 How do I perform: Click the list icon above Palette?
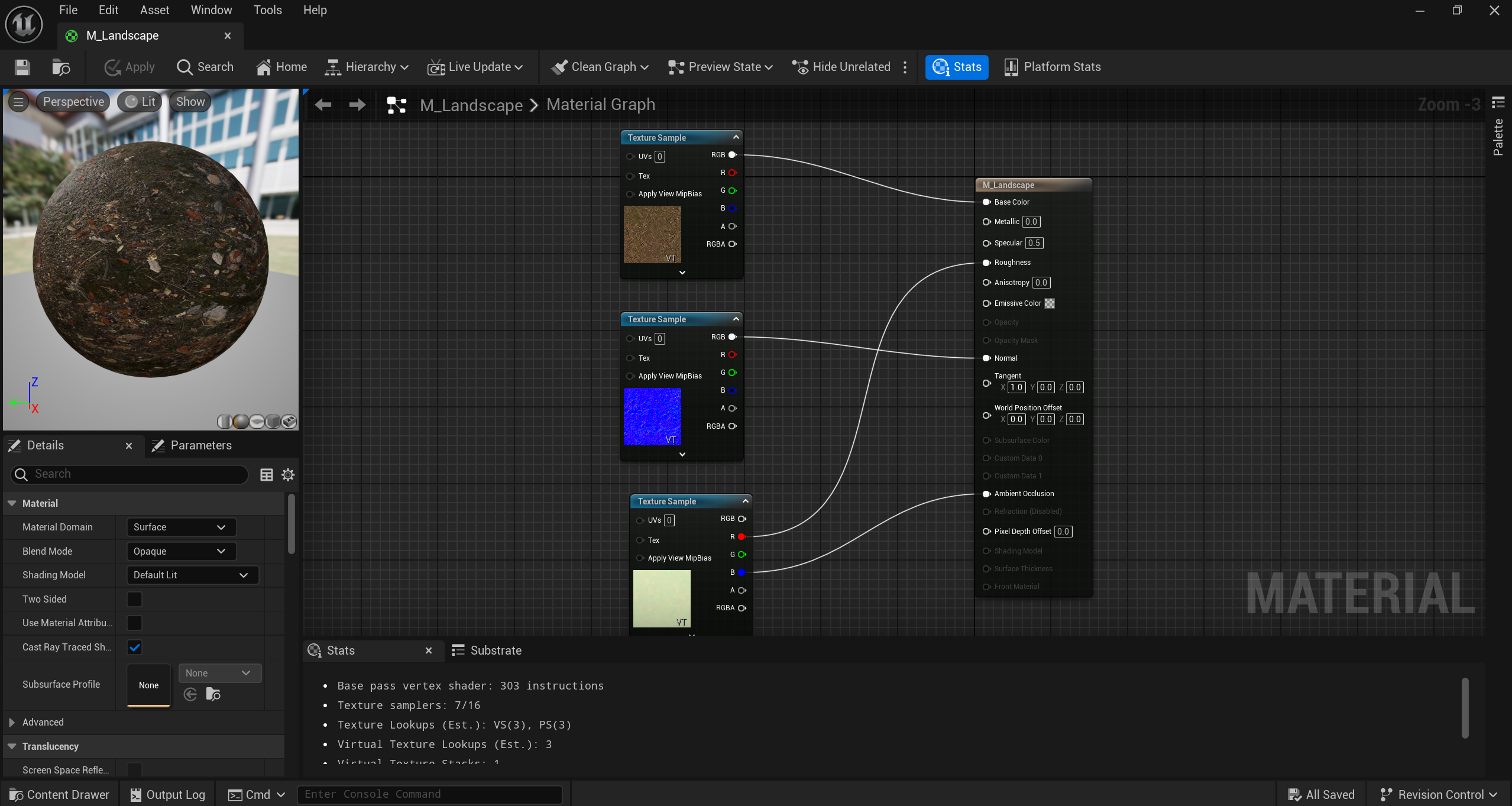[x=1498, y=103]
